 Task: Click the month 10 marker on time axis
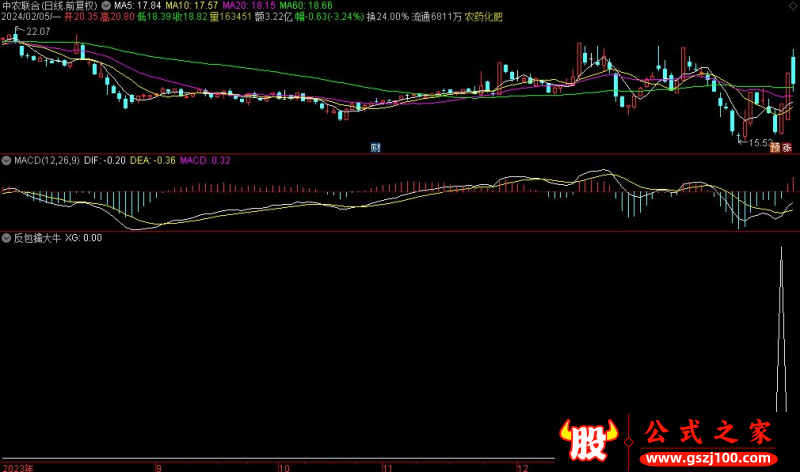click(x=284, y=467)
